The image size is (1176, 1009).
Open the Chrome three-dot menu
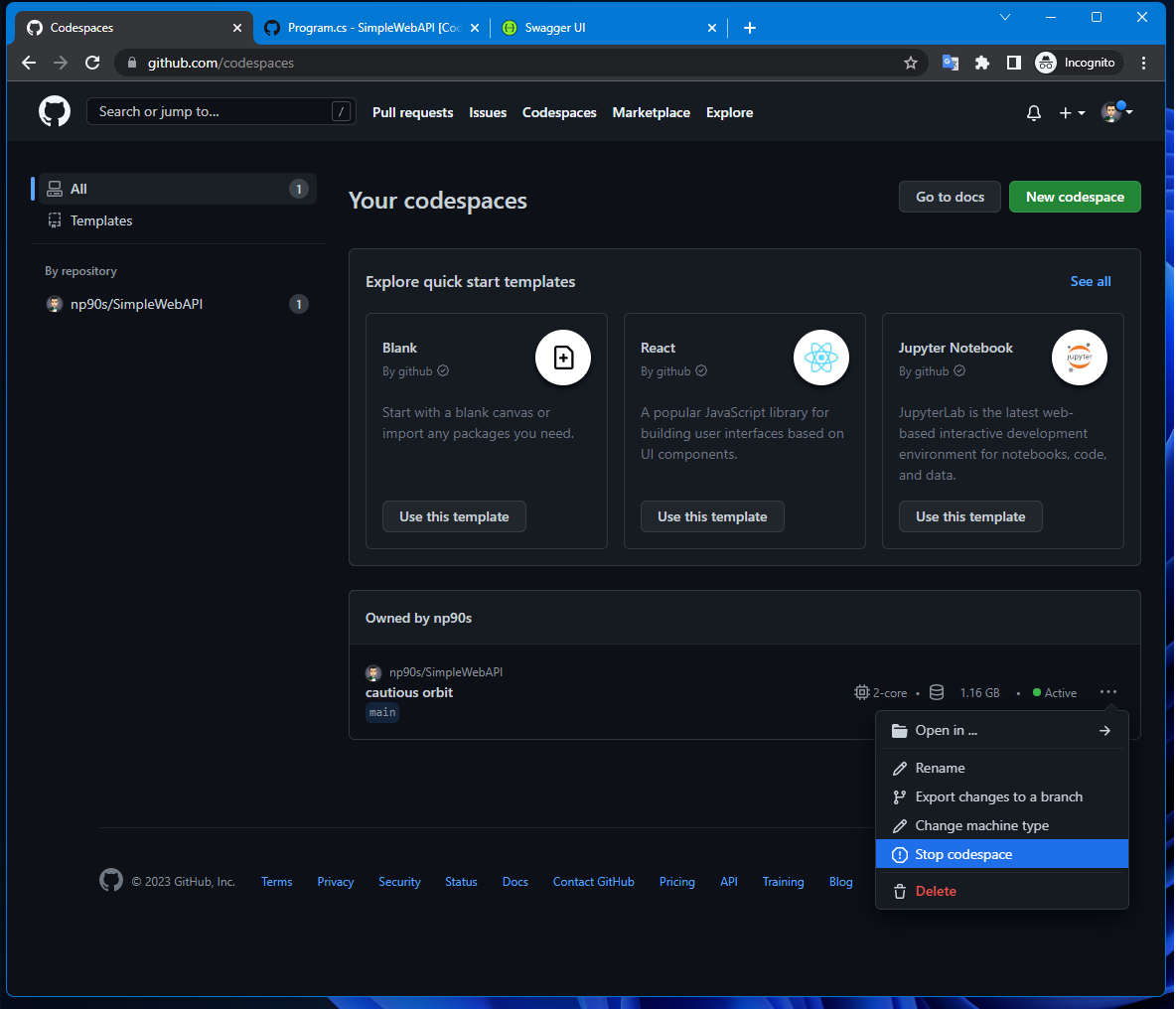tap(1143, 63)
